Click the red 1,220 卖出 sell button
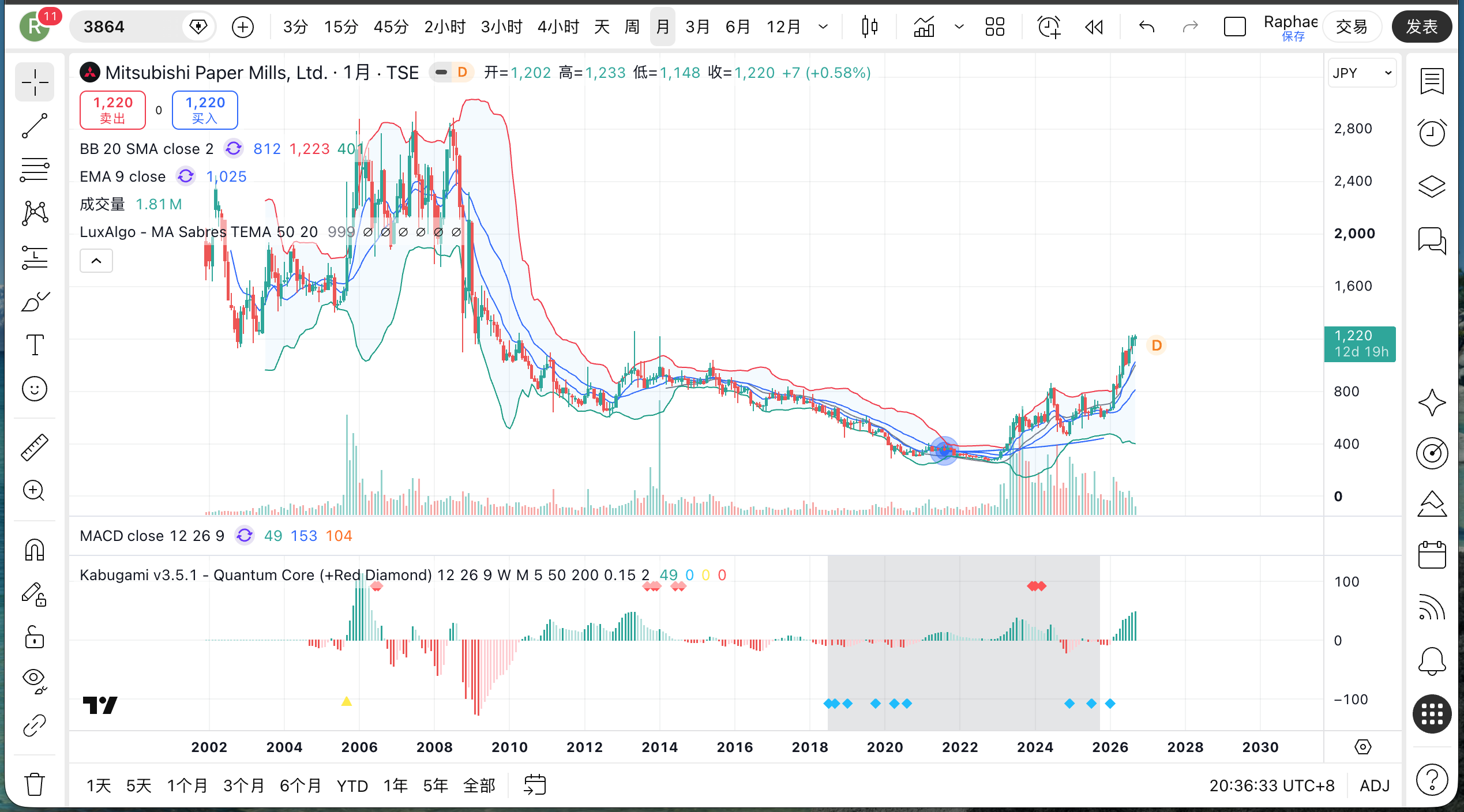 113,110
